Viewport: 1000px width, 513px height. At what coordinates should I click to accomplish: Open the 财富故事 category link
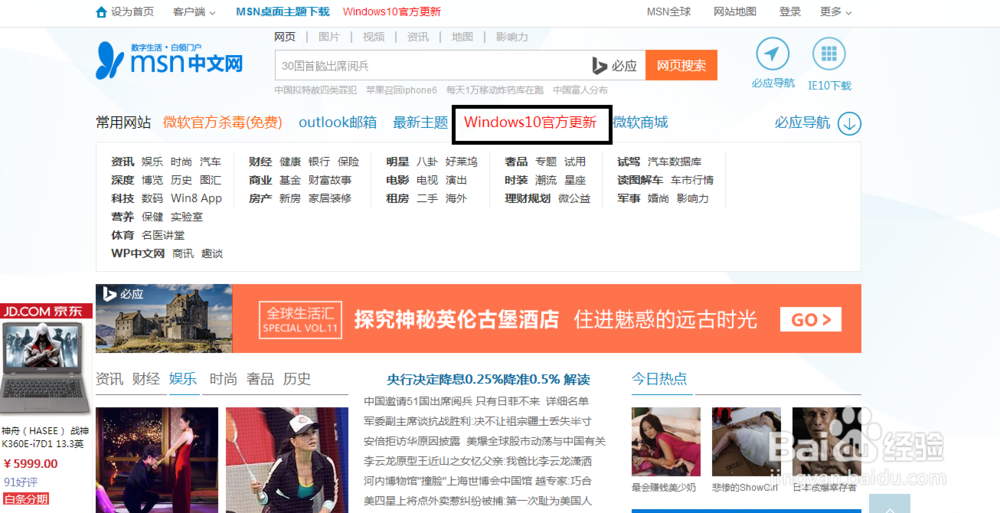(330, 180)
